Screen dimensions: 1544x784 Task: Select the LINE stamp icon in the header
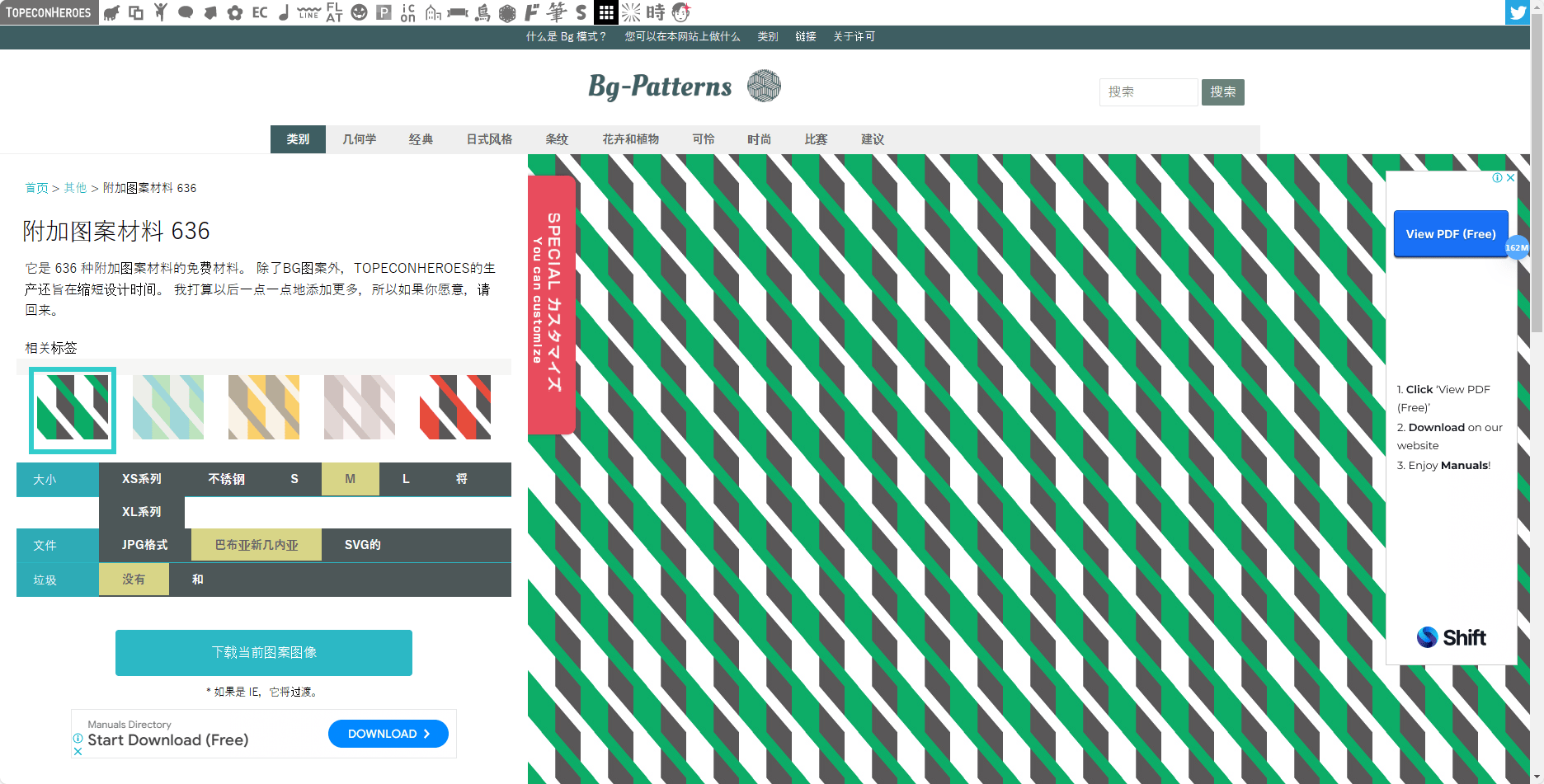(308, 12)
